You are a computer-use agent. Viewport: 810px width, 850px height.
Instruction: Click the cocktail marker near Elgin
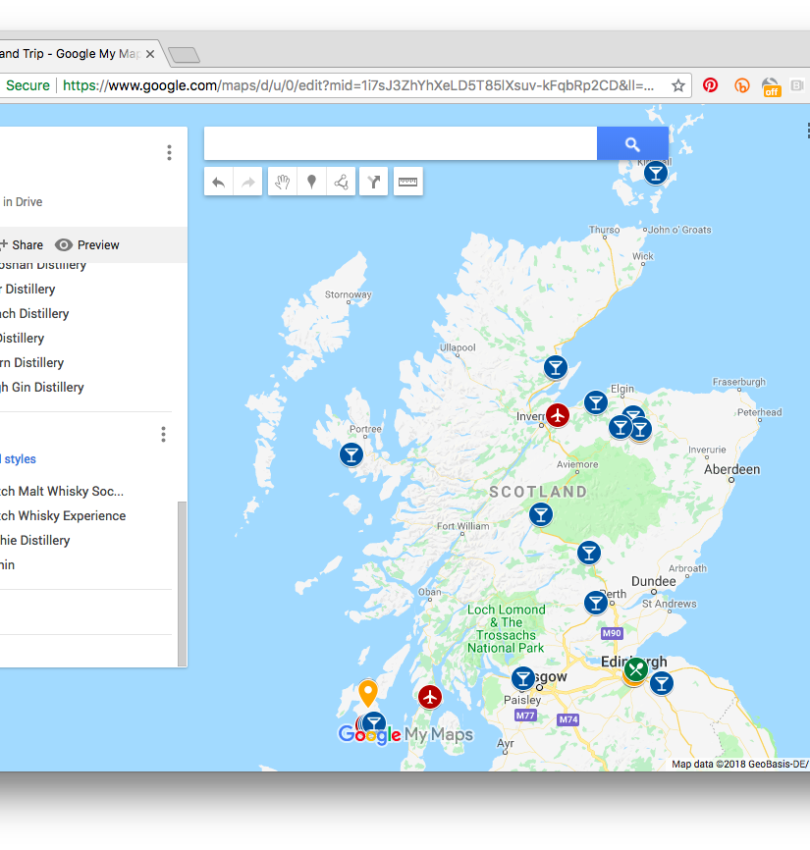(596, 403)
